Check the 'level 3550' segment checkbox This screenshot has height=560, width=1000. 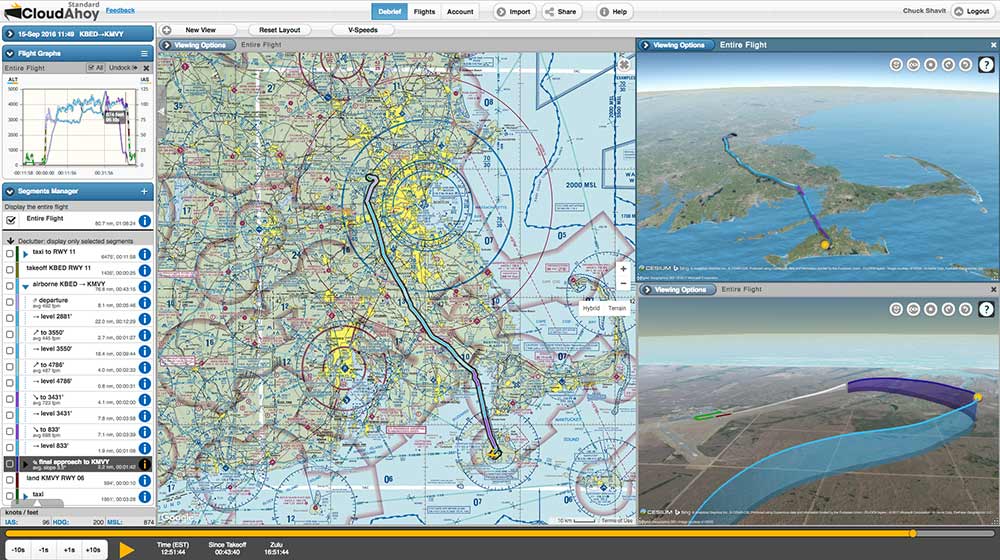[x=10, y=351]
